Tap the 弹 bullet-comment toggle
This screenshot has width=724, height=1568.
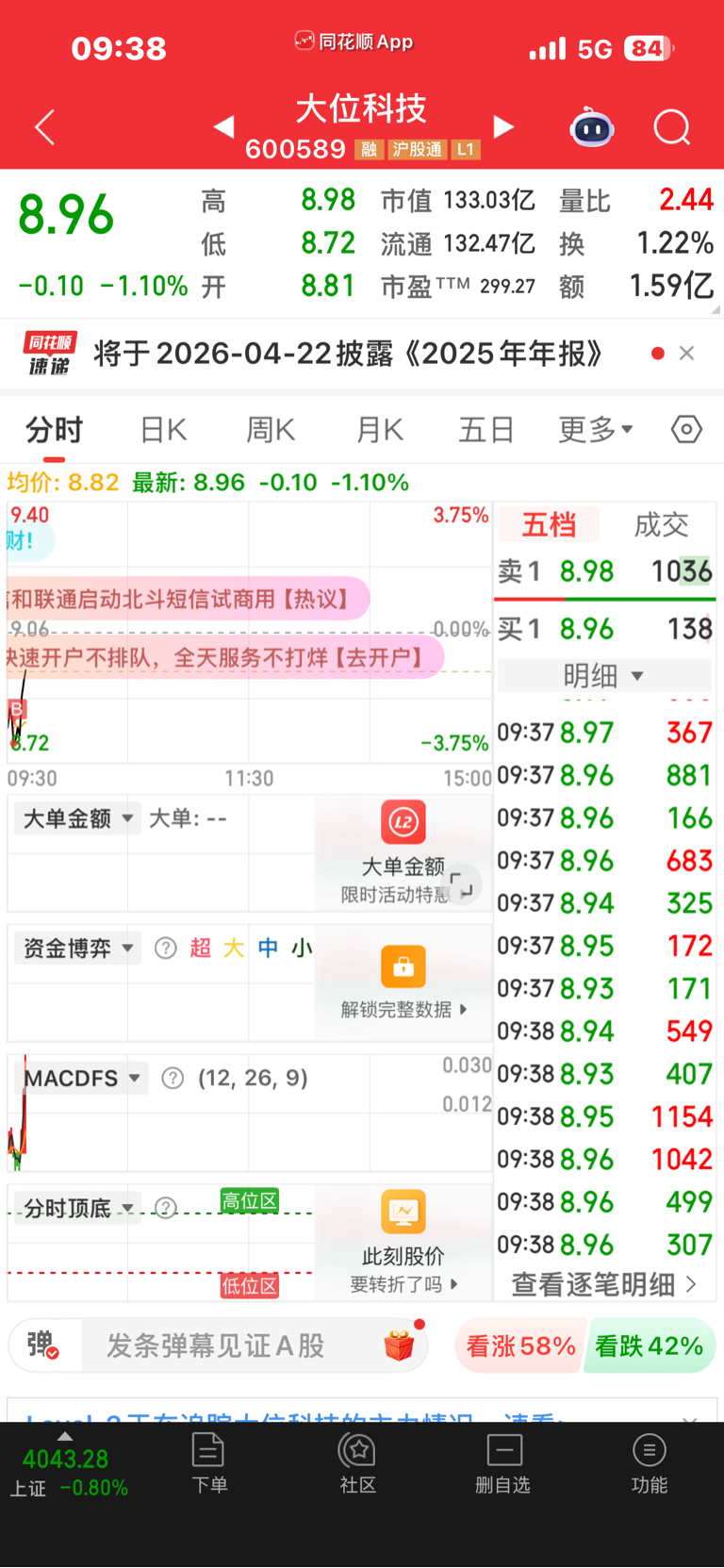pos(43,1345)
